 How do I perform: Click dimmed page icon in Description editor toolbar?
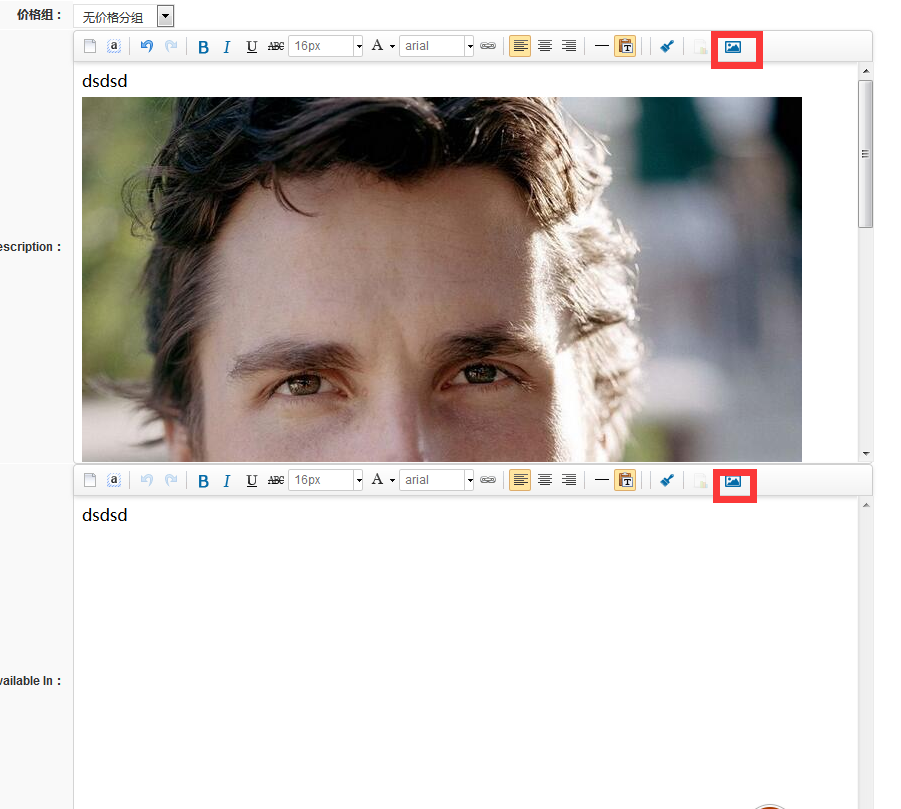coord(700,47)
